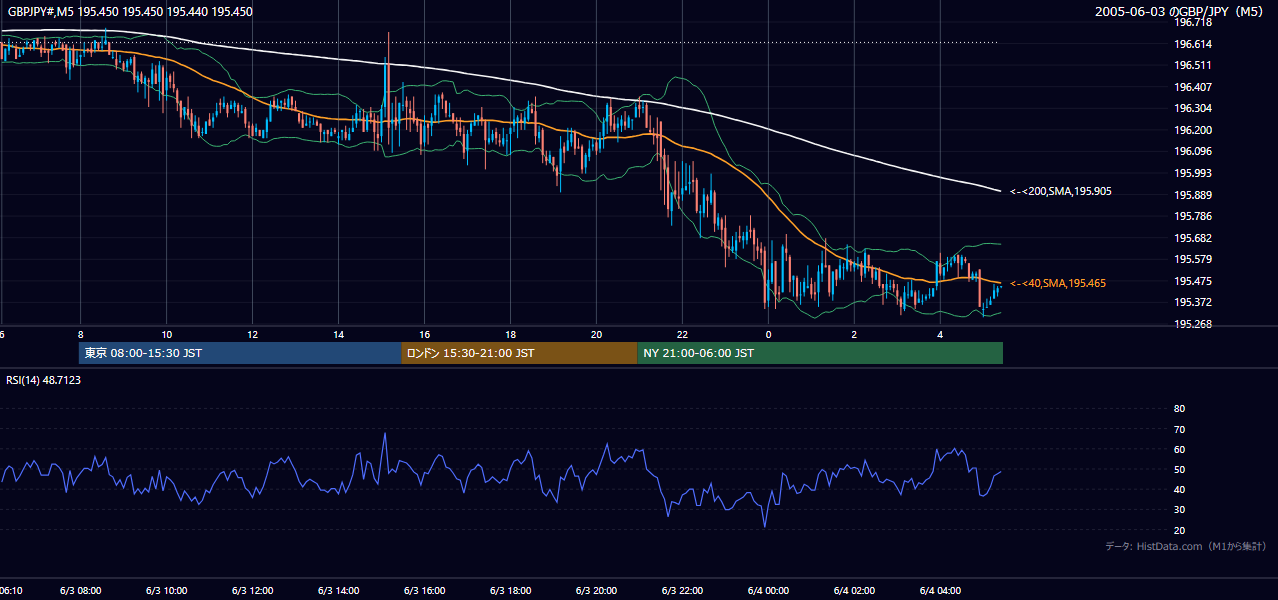Click hour tick 20 under price chart
The image size is (1278, 600).
pyautogui.click(x=596, y=334)
